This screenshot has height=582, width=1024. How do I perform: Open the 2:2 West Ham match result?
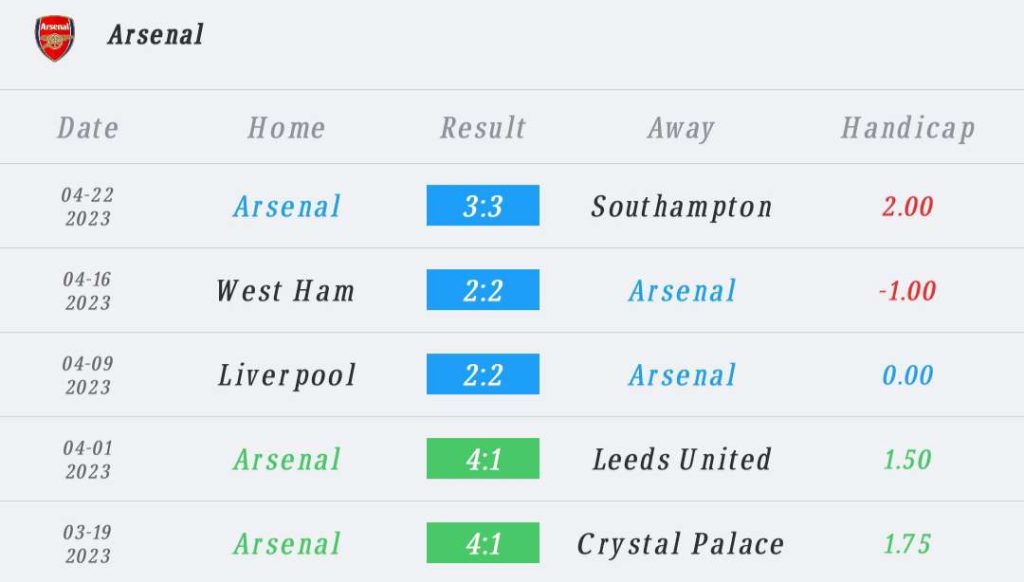tap(483, 290)
